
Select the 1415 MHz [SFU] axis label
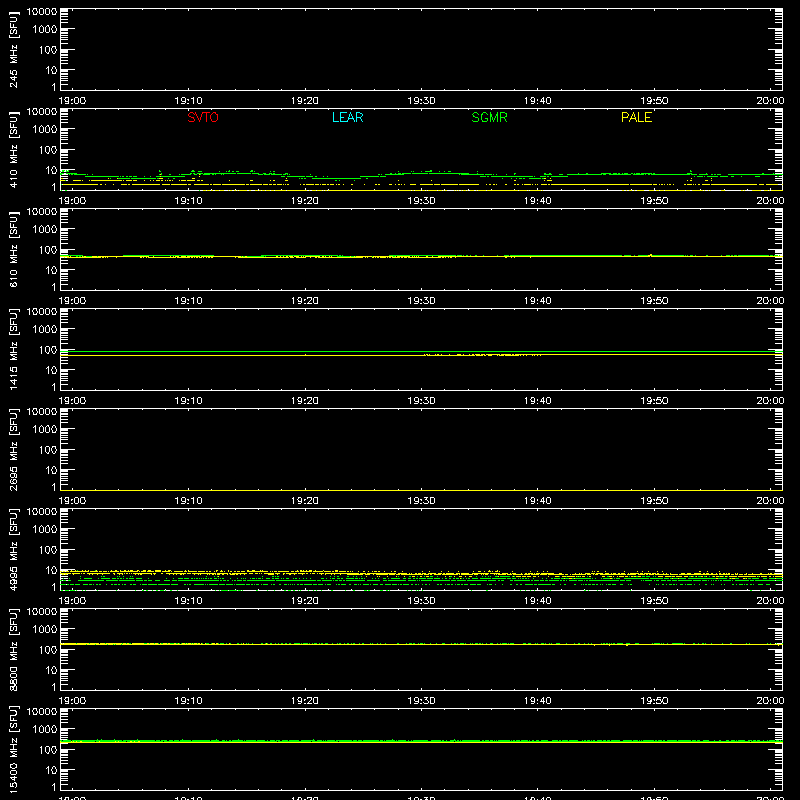pos(13,349)
